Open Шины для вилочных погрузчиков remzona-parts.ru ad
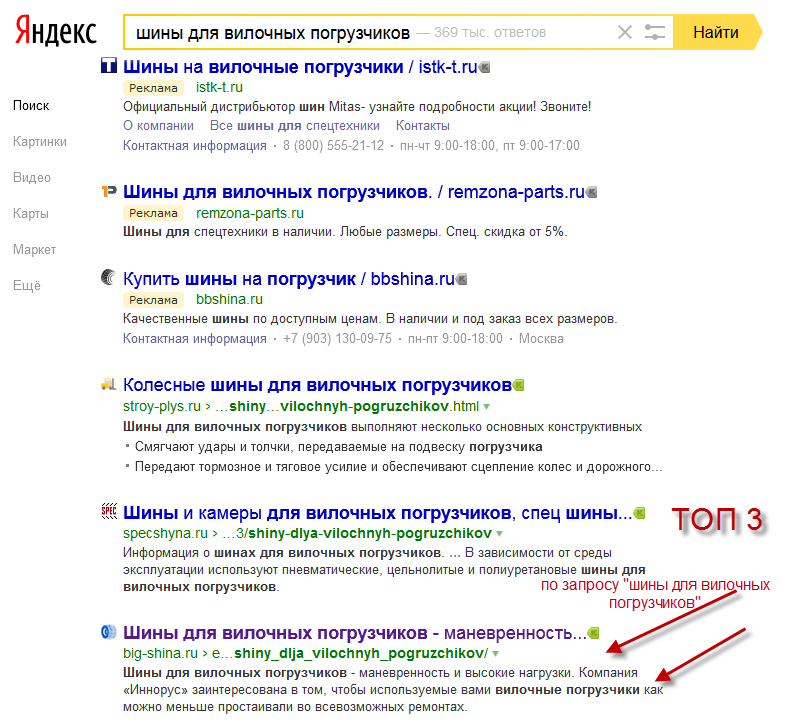Screen dimensions: 788x723 354,192
